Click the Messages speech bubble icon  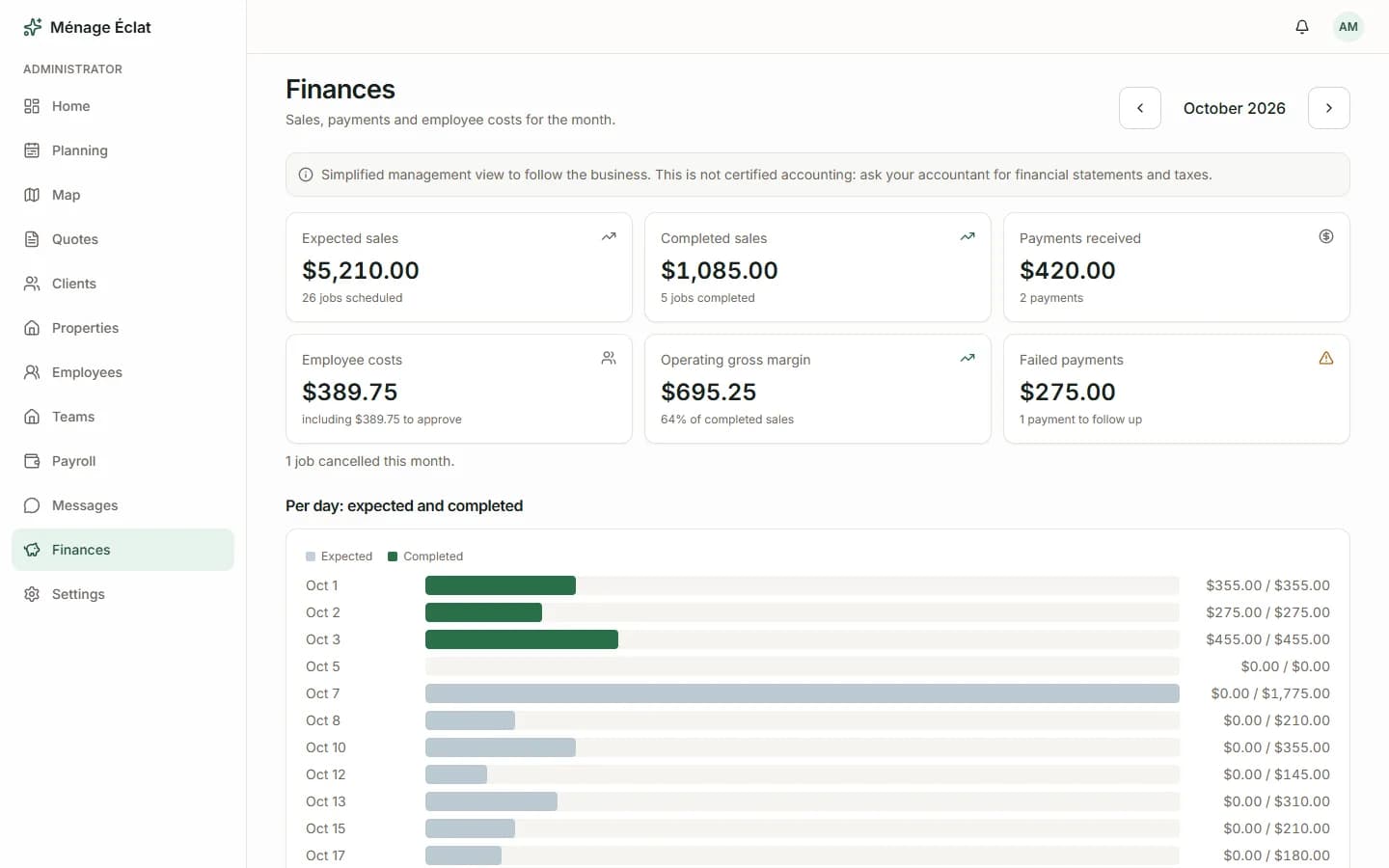pos(32,505)
